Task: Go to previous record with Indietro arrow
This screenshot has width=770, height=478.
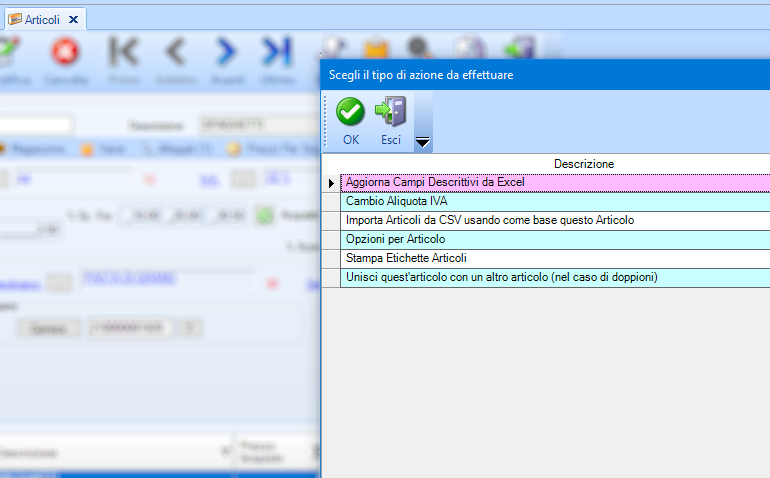Action: (175, 52)
